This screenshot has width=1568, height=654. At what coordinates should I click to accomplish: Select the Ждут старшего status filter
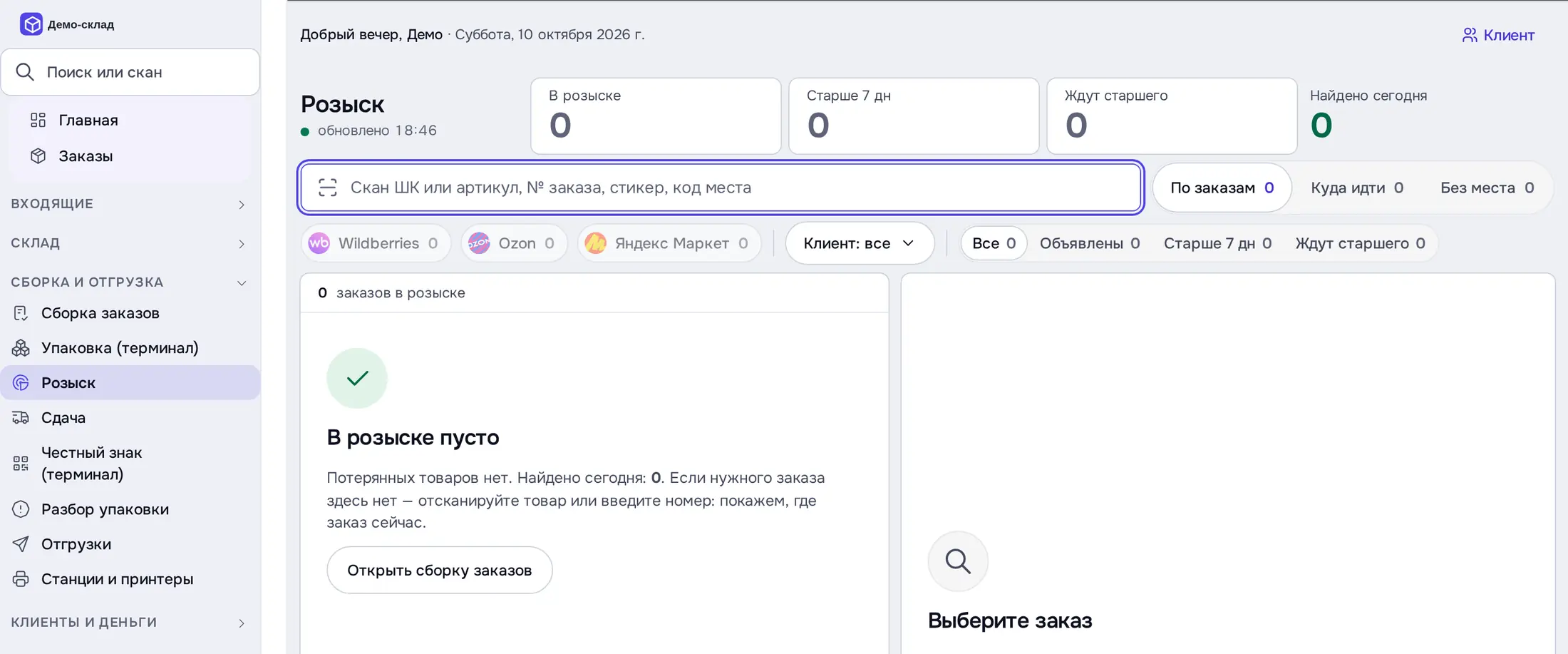[x=1360, y=243]
